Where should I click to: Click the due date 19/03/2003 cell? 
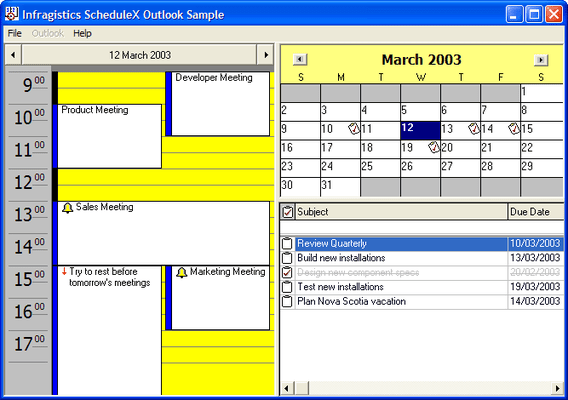coord(536,287)
